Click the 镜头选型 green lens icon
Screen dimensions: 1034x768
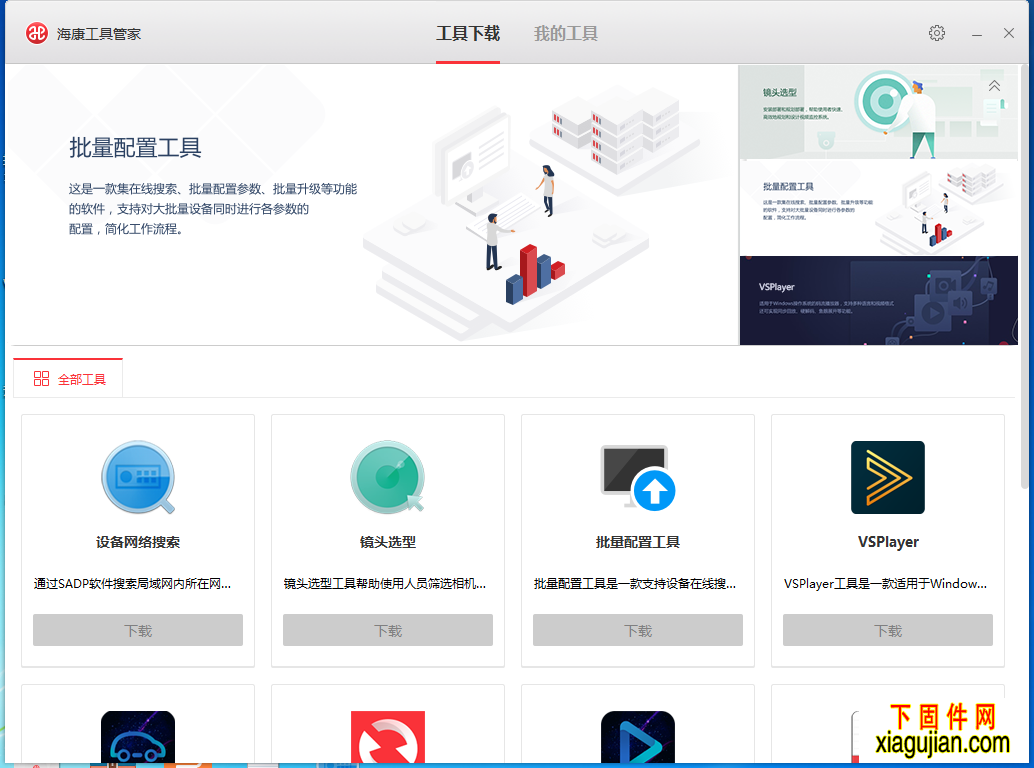point(388,477)
